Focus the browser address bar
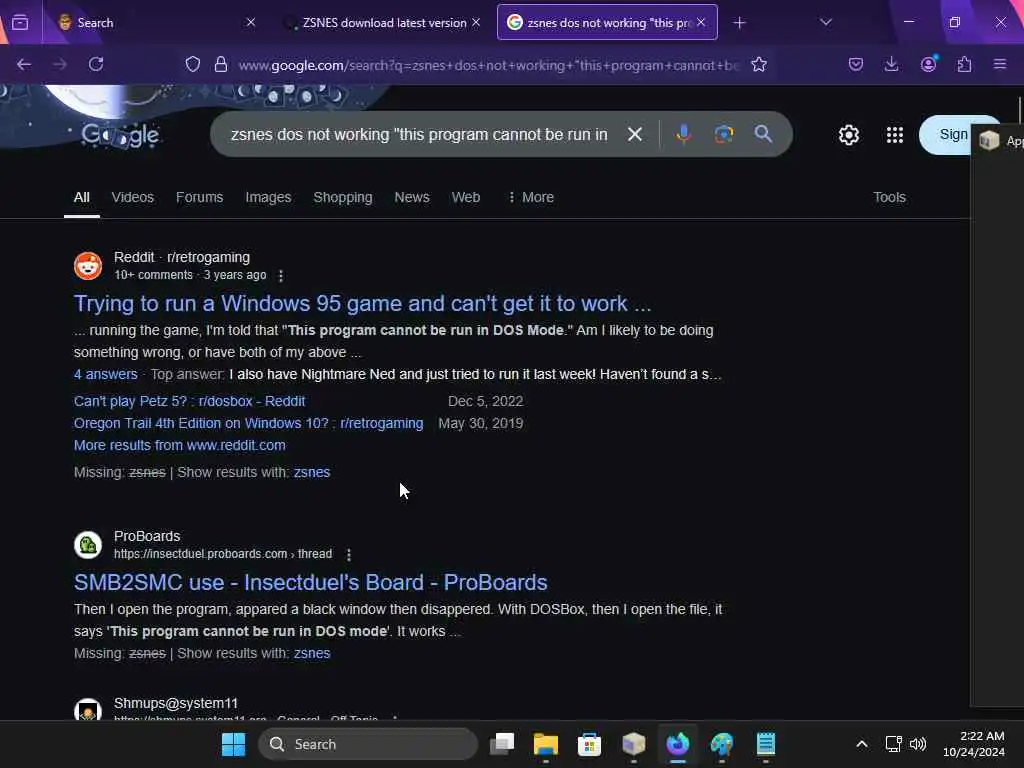Viewport: 1024px width, 768px height. (x=488, y=65)
